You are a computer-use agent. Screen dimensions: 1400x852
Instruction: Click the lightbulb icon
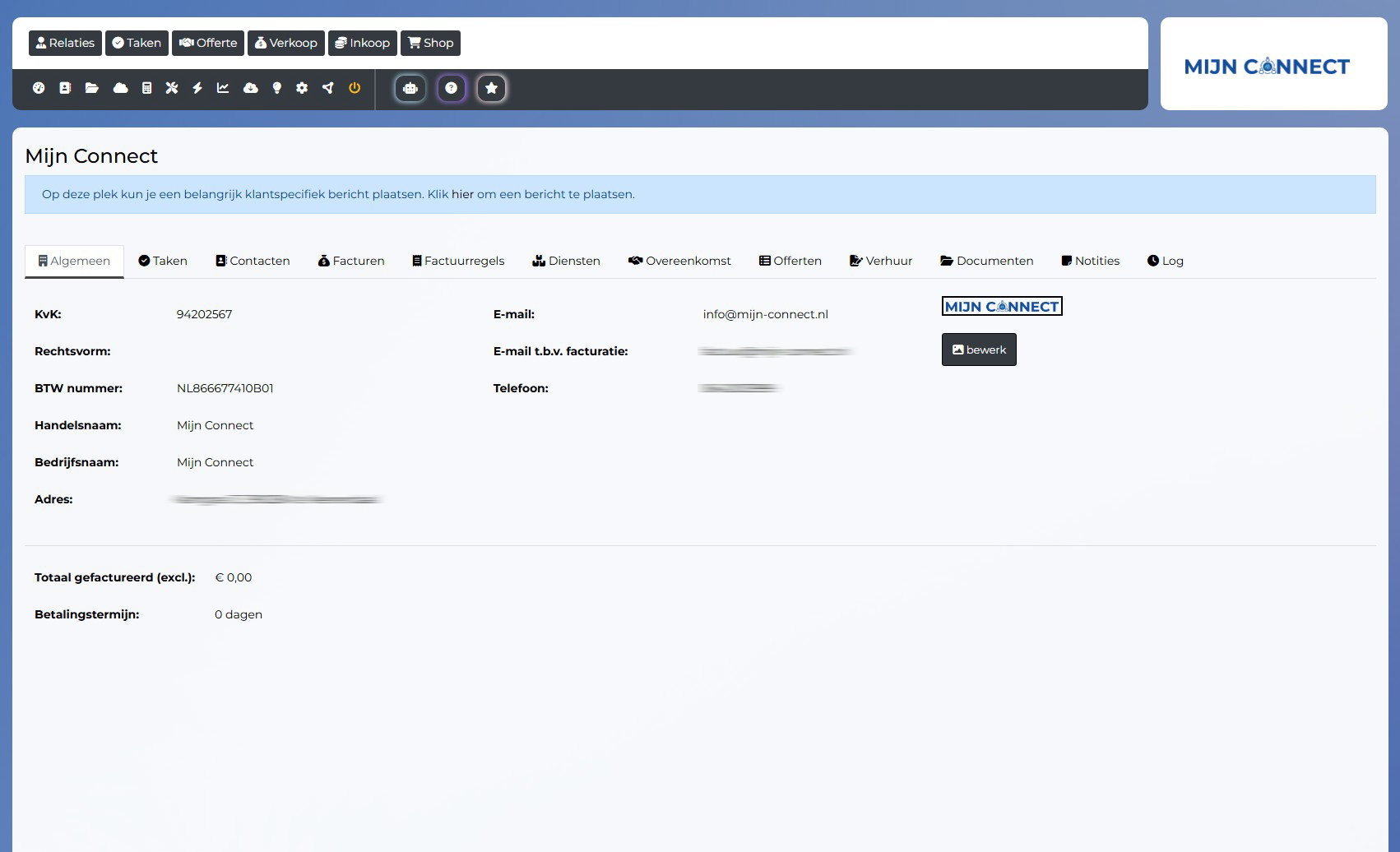[277, 88]
